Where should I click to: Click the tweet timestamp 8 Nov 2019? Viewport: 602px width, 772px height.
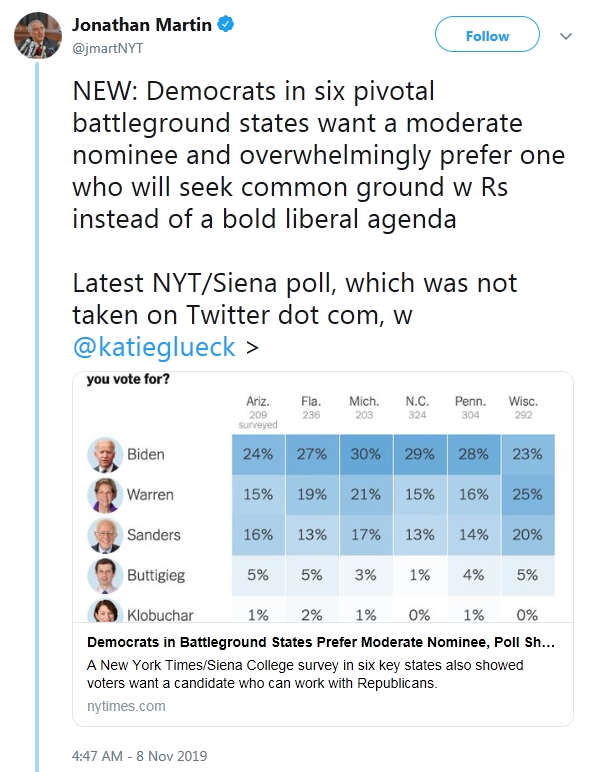click(x=139, y=756)
